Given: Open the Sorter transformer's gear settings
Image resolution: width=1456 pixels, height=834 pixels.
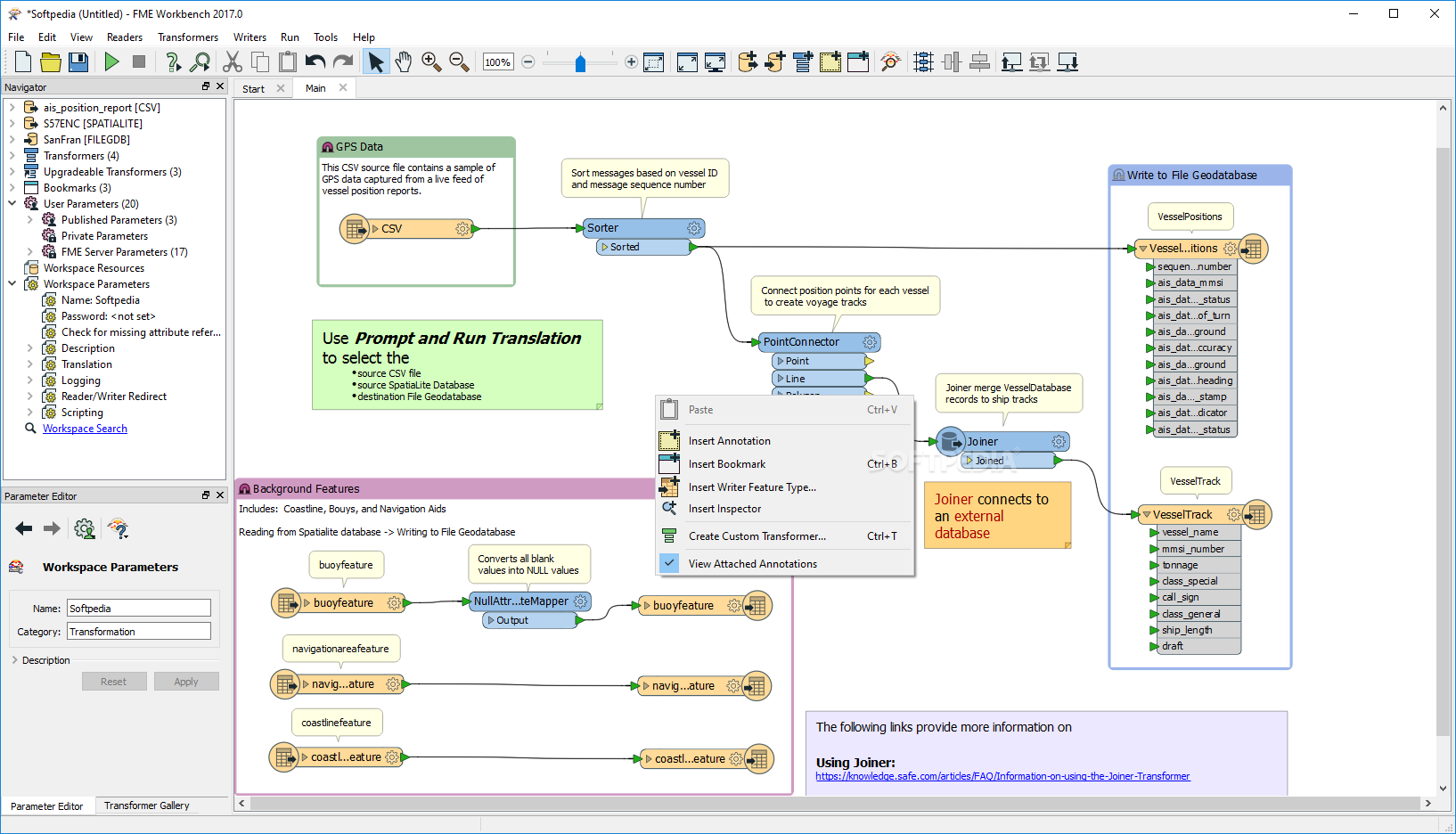Looking at the screenshot, I should pos(694,228).
